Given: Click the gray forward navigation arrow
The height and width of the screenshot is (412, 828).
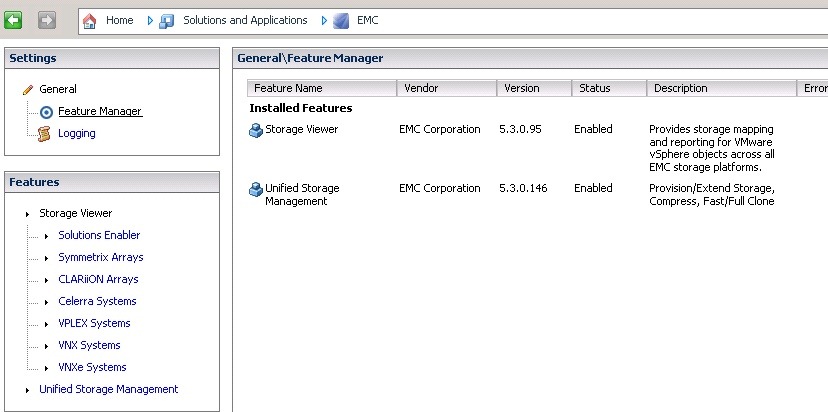Looking at the screenshot, I should point(47,20).
